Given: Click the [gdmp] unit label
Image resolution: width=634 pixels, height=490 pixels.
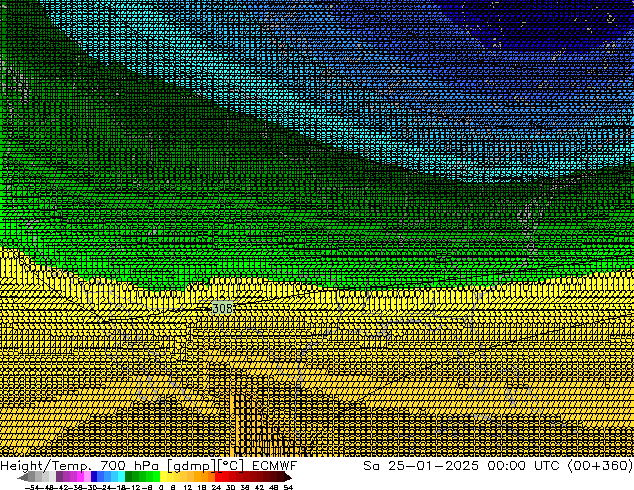Looking at the screenshot, I should (192, 466).
